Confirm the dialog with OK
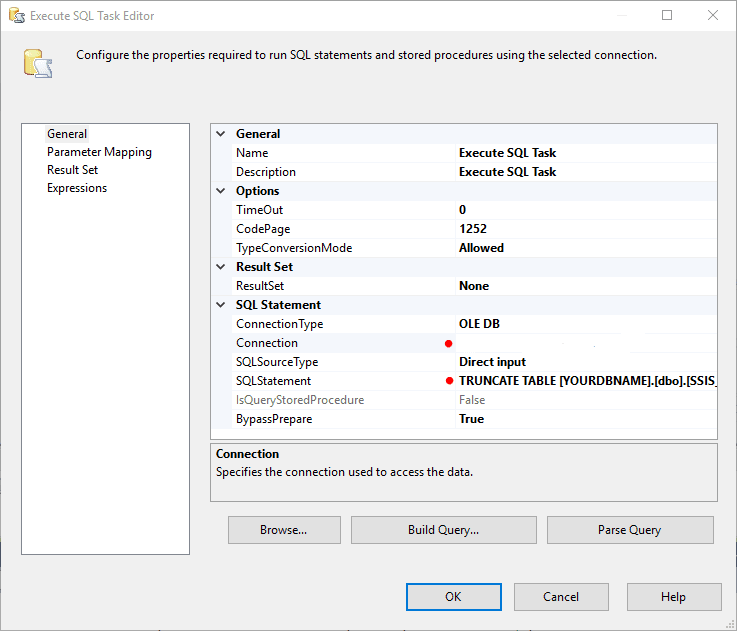 pos(453,597)
